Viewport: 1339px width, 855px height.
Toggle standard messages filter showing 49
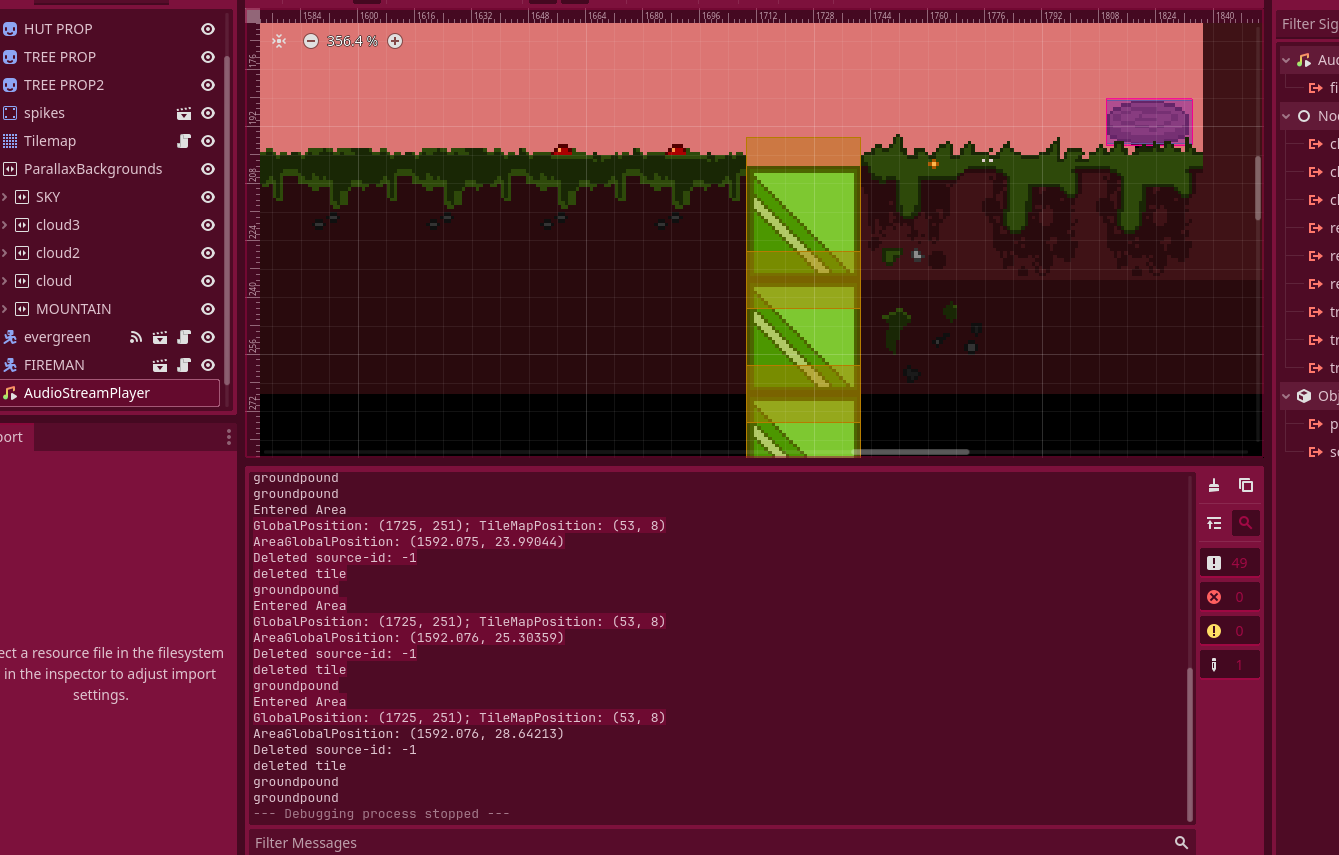[1230, 562]
